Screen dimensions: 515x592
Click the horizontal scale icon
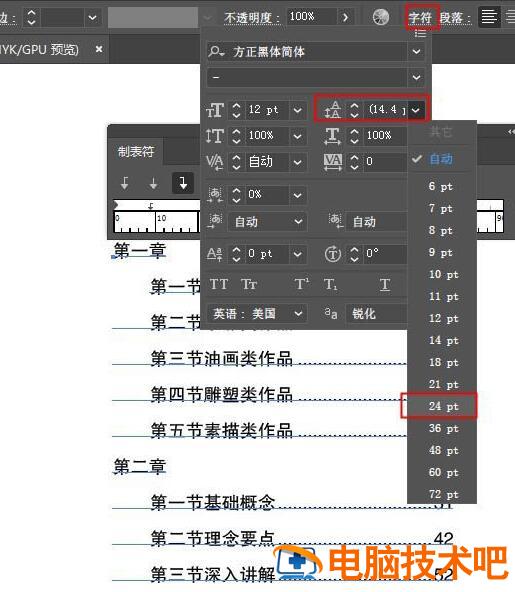coord(333,136)
